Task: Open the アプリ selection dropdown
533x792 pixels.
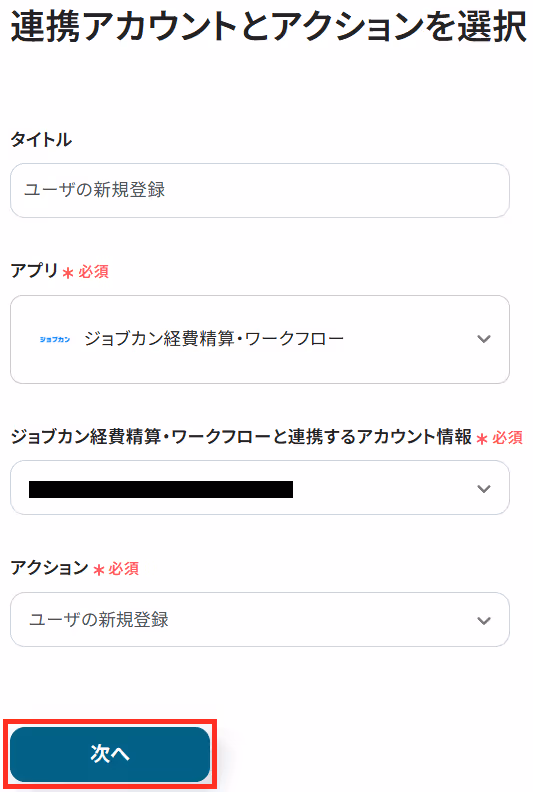Action: click(x=260, y=339)
